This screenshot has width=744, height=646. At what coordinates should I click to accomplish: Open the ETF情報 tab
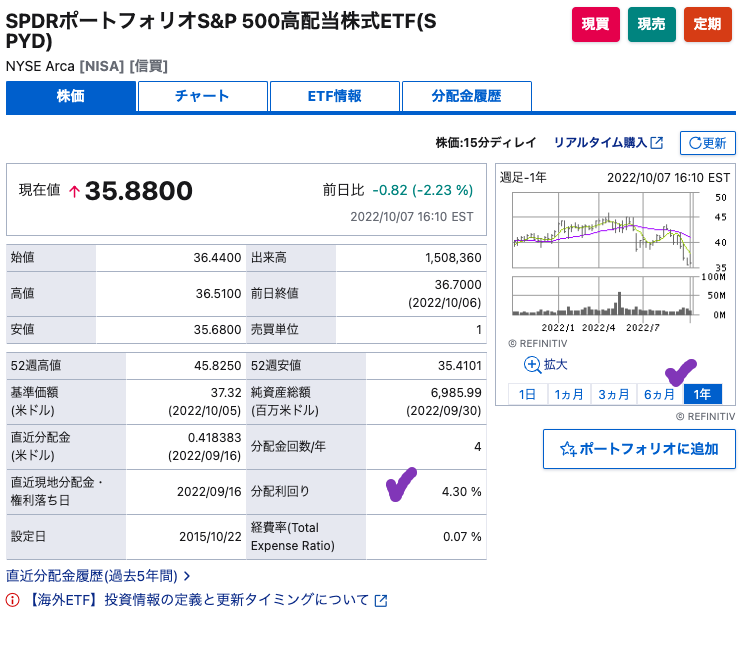pos(335,96)
